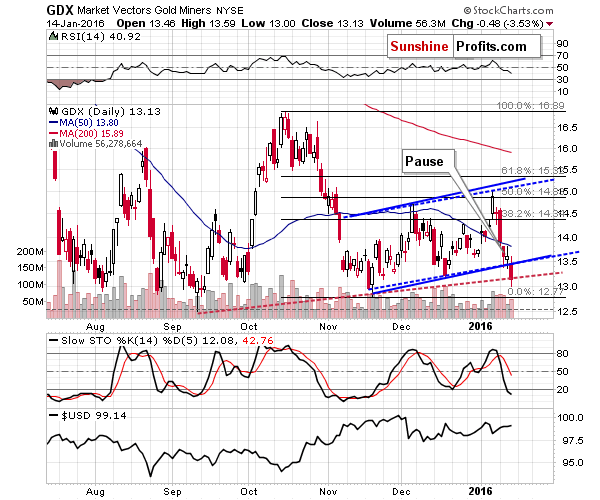The height and width of the screenshot is (500, 600).
Task: Click the RSI(14) 40.92 label
Action: pyautogui.click(x=101, y=37)
